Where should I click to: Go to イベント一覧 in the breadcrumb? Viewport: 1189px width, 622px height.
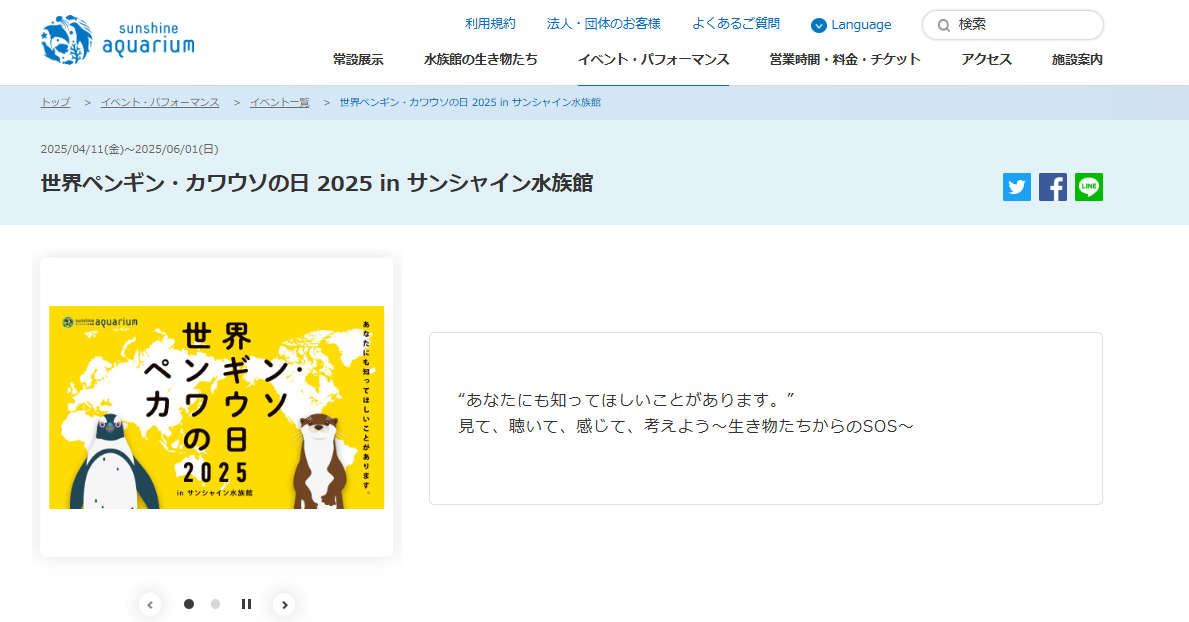coord(279,102)
